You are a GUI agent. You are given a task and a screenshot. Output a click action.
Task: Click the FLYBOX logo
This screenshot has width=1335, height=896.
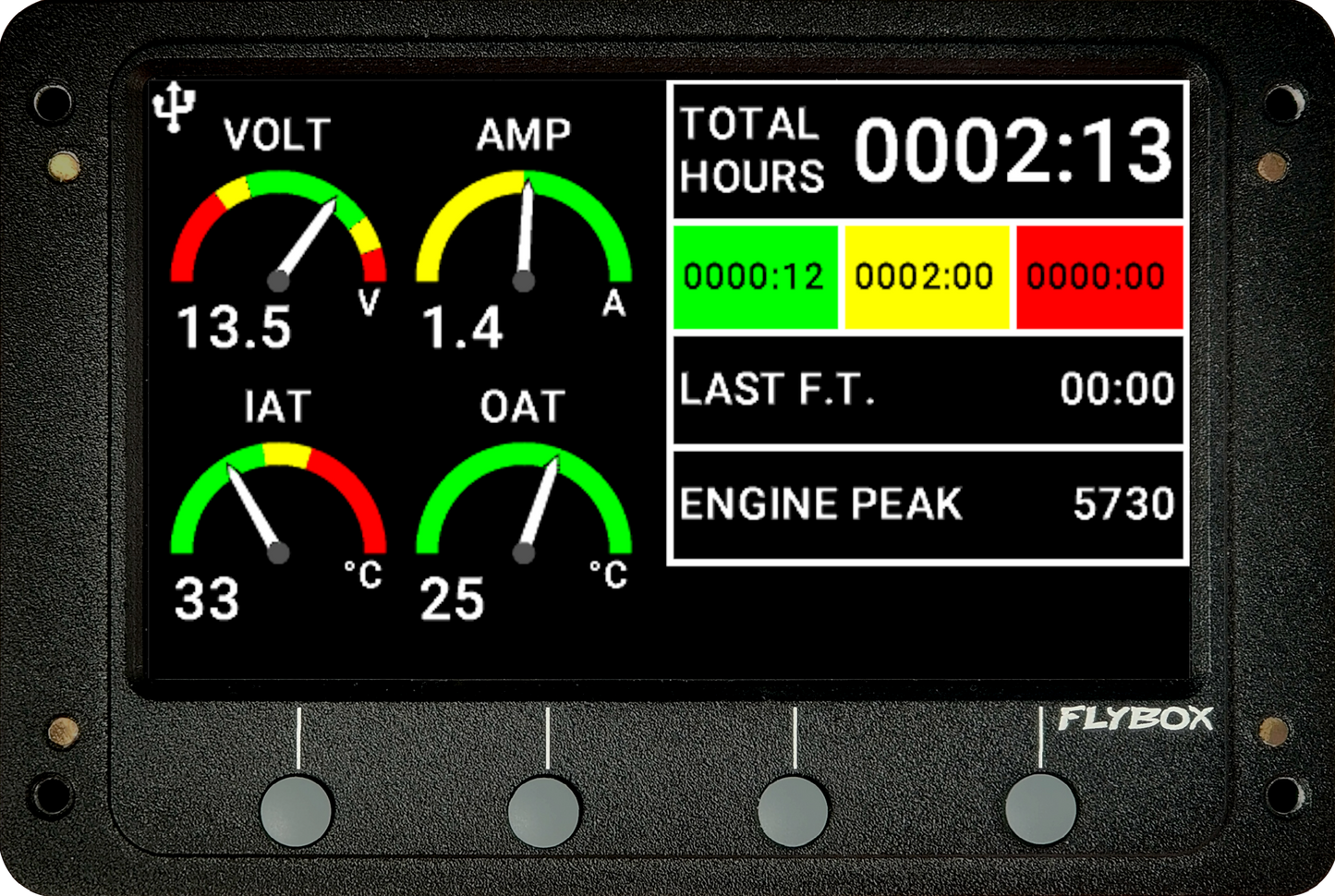point(1135,719)
